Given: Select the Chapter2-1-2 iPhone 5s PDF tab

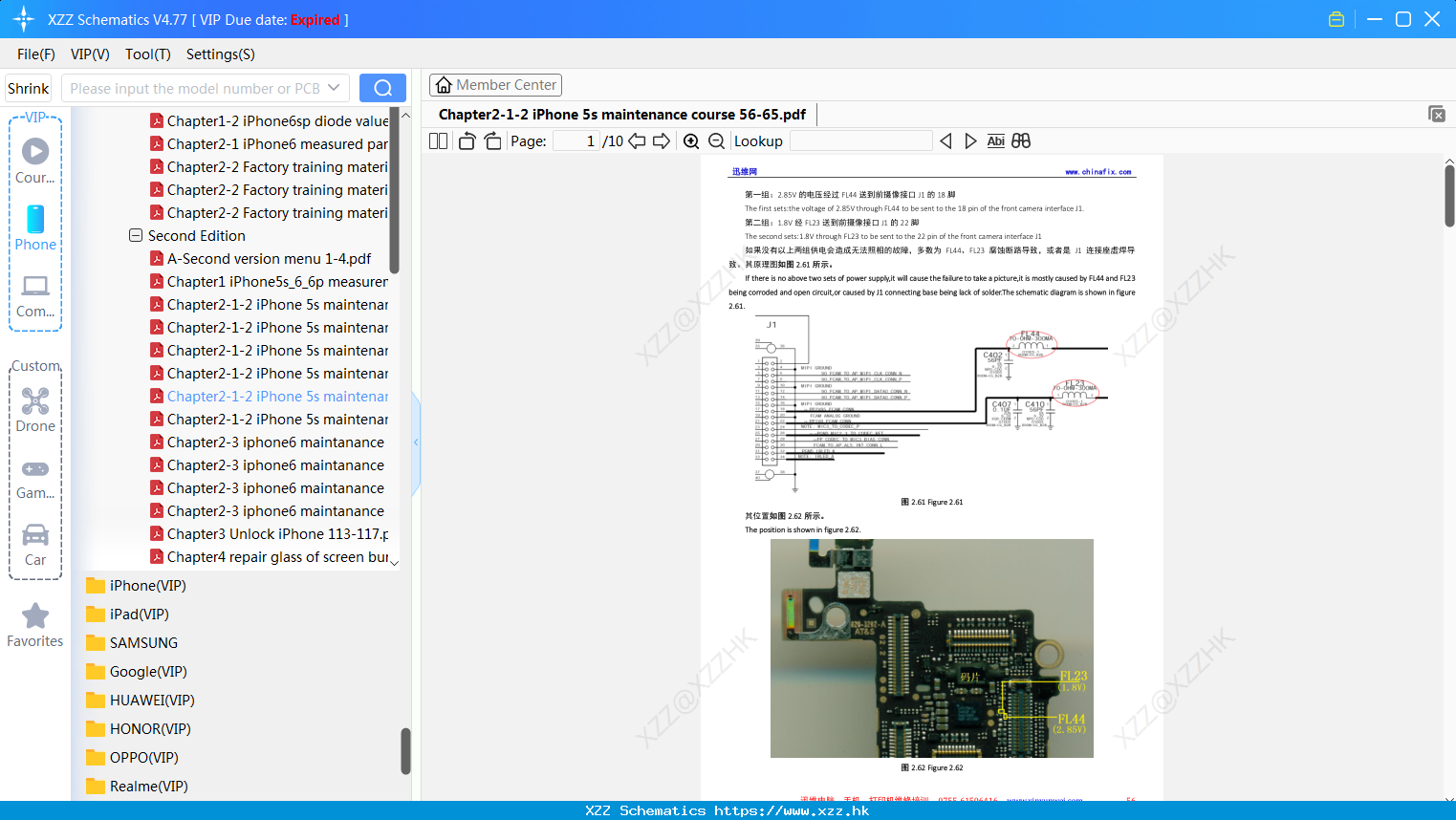Looking at the screenshot, I should (622, 114).
